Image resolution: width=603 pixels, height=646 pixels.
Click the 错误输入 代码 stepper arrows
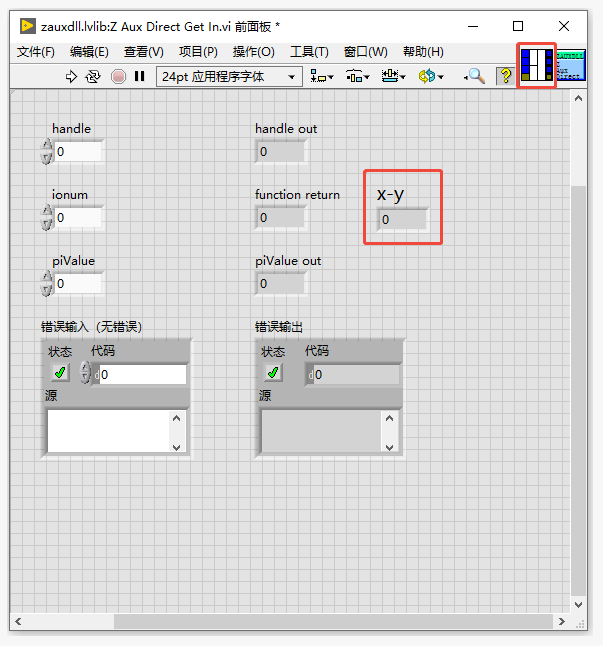pos(85,373)
